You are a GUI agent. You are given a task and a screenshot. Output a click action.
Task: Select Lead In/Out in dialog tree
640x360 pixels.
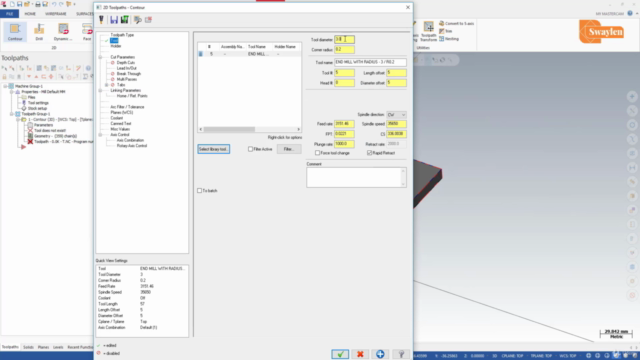pyautogui.click(x=127, y=68)
